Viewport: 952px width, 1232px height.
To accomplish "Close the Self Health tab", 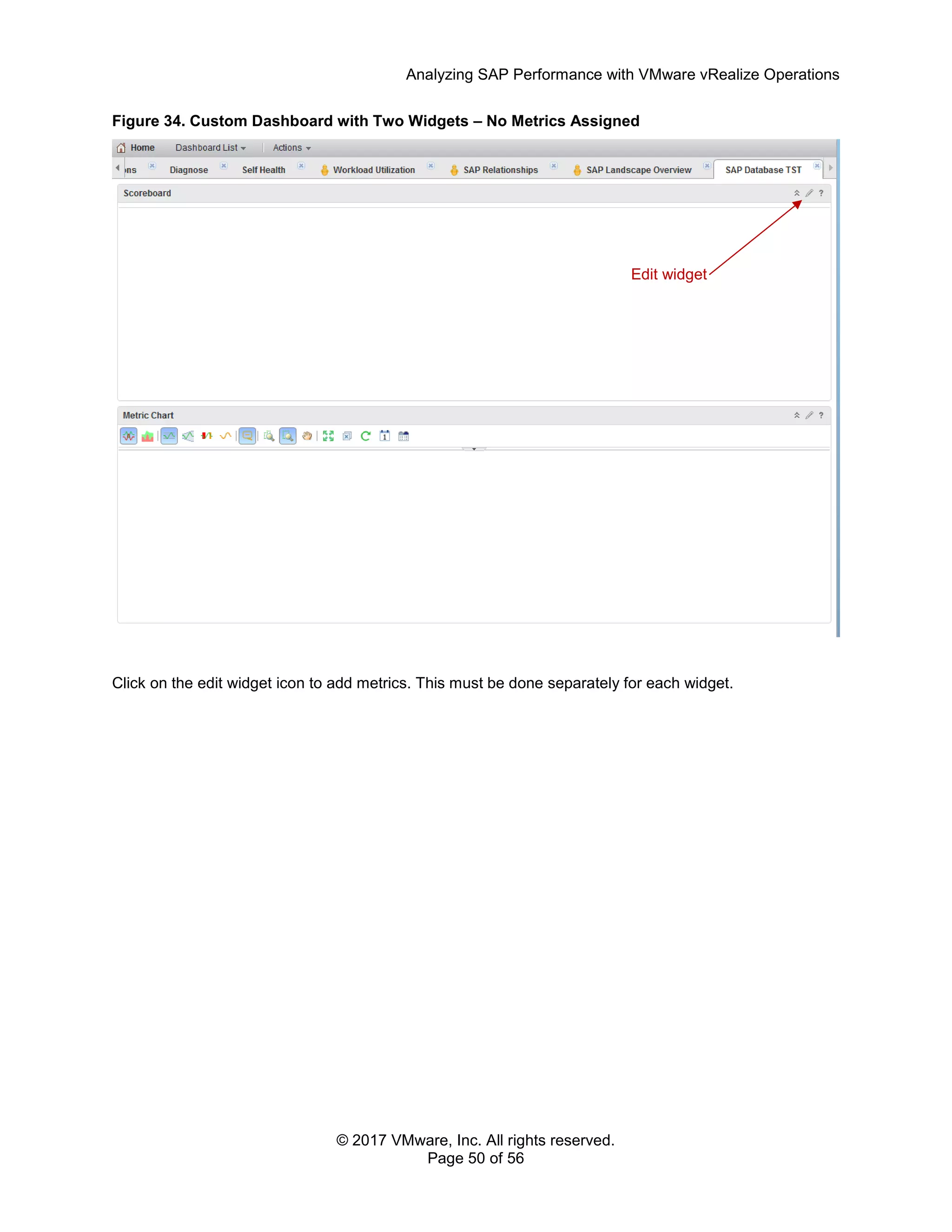I will (301, 166).
